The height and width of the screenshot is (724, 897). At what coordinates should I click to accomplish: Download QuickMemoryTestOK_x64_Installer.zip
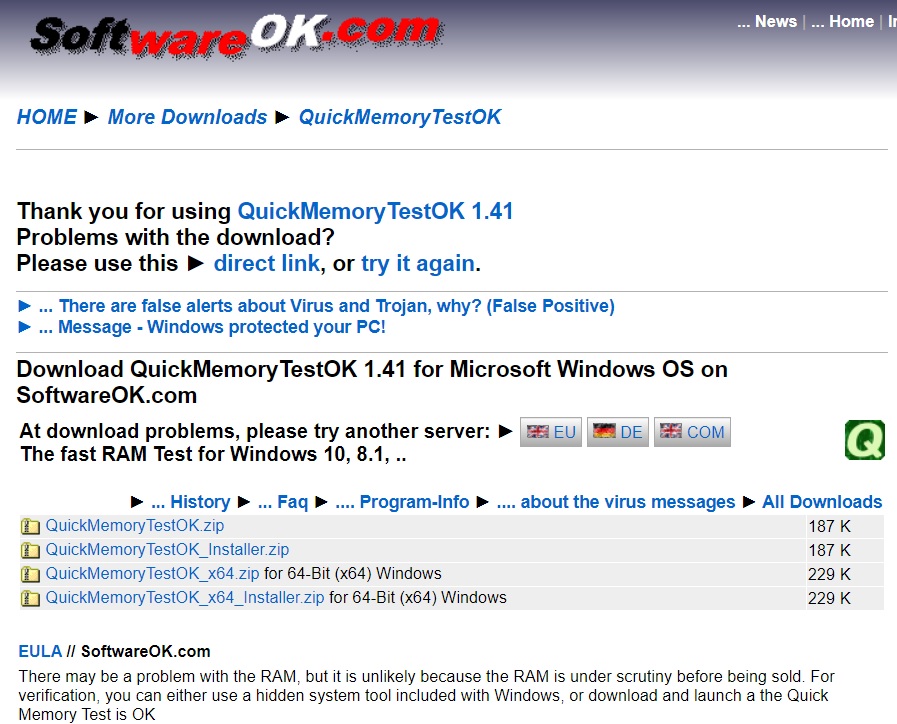tap(185, 598)
